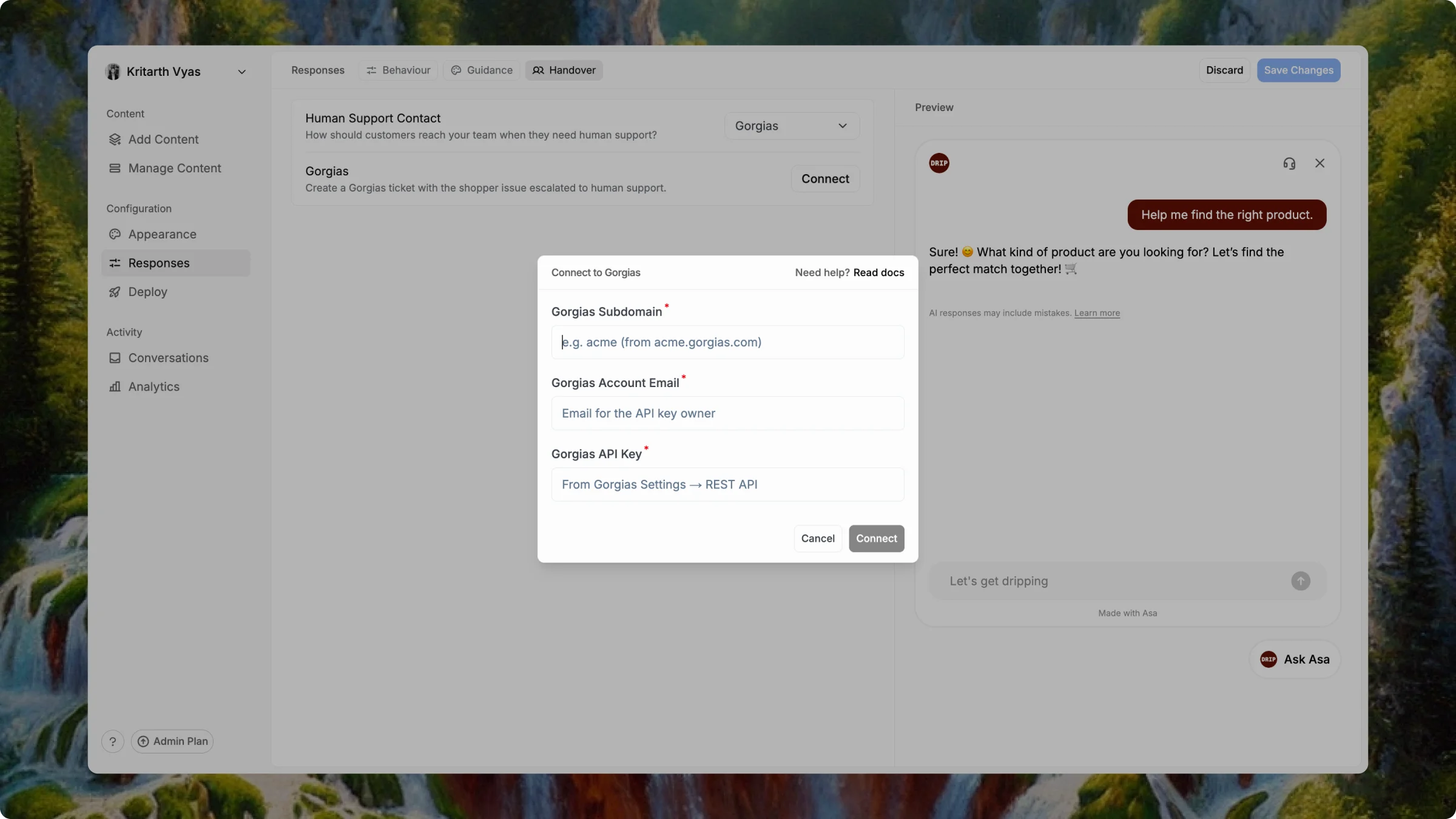Open the Admin Plan button

pos(172,741)
